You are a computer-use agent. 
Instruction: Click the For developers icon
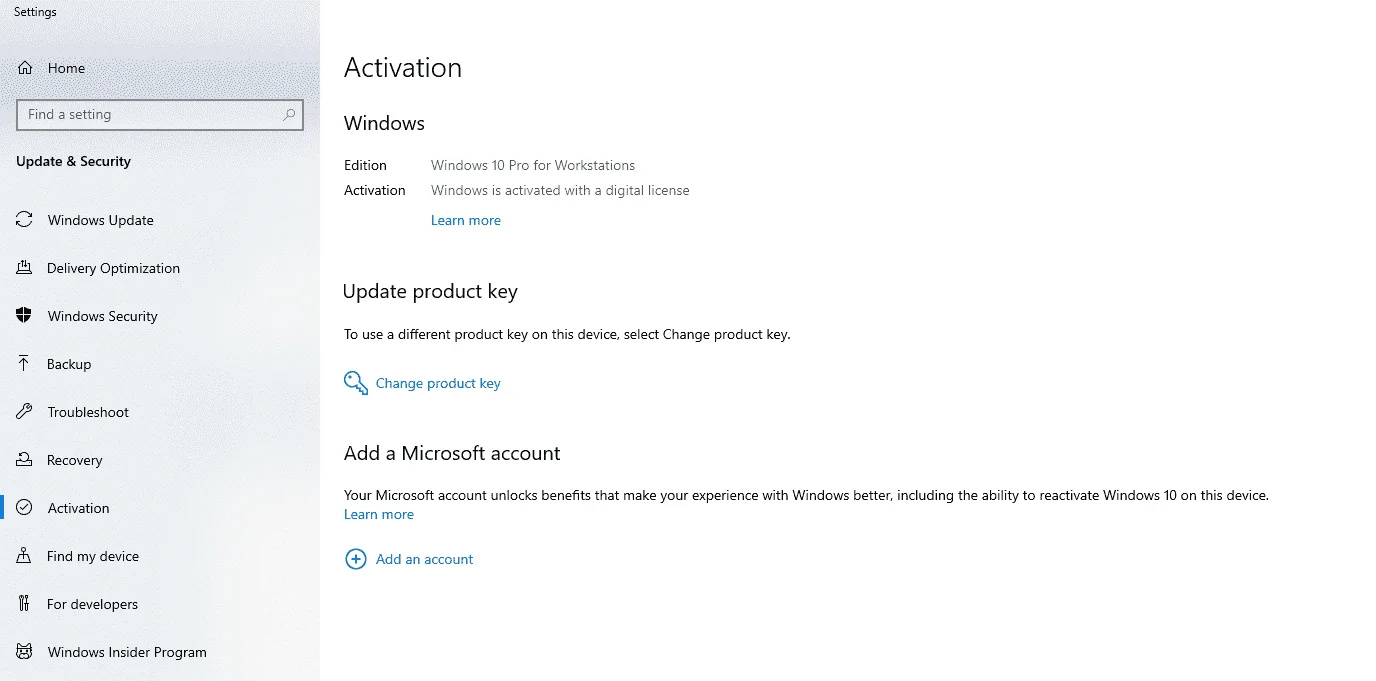[25, 604]
